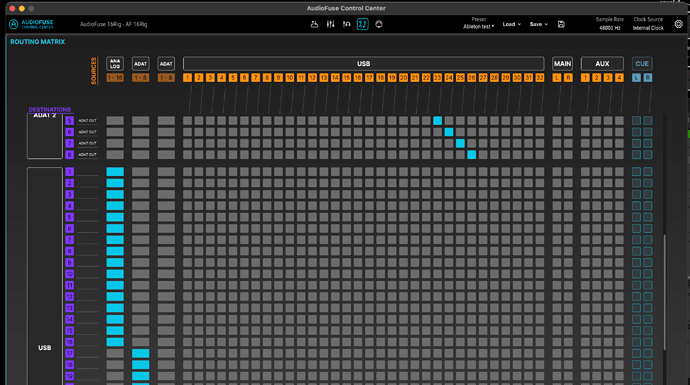Viewport: 690px width, 385px height.
Task: Click the AudioFuse Control Center logo
Action: coord(32,24)
